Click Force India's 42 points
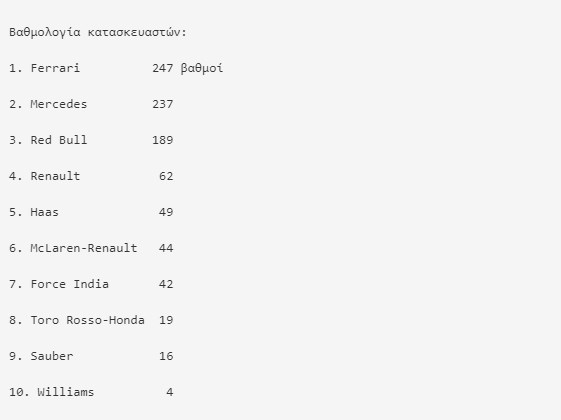This screenshot has width=561, height=420. point(166,284)
